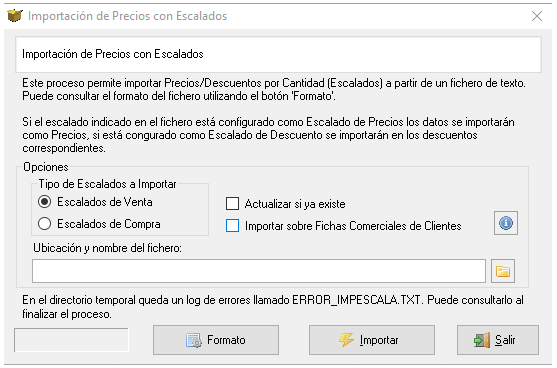Screen dimensions: 557x368
Task: Open the folder browse icon for file
Action: pos(503,271)
